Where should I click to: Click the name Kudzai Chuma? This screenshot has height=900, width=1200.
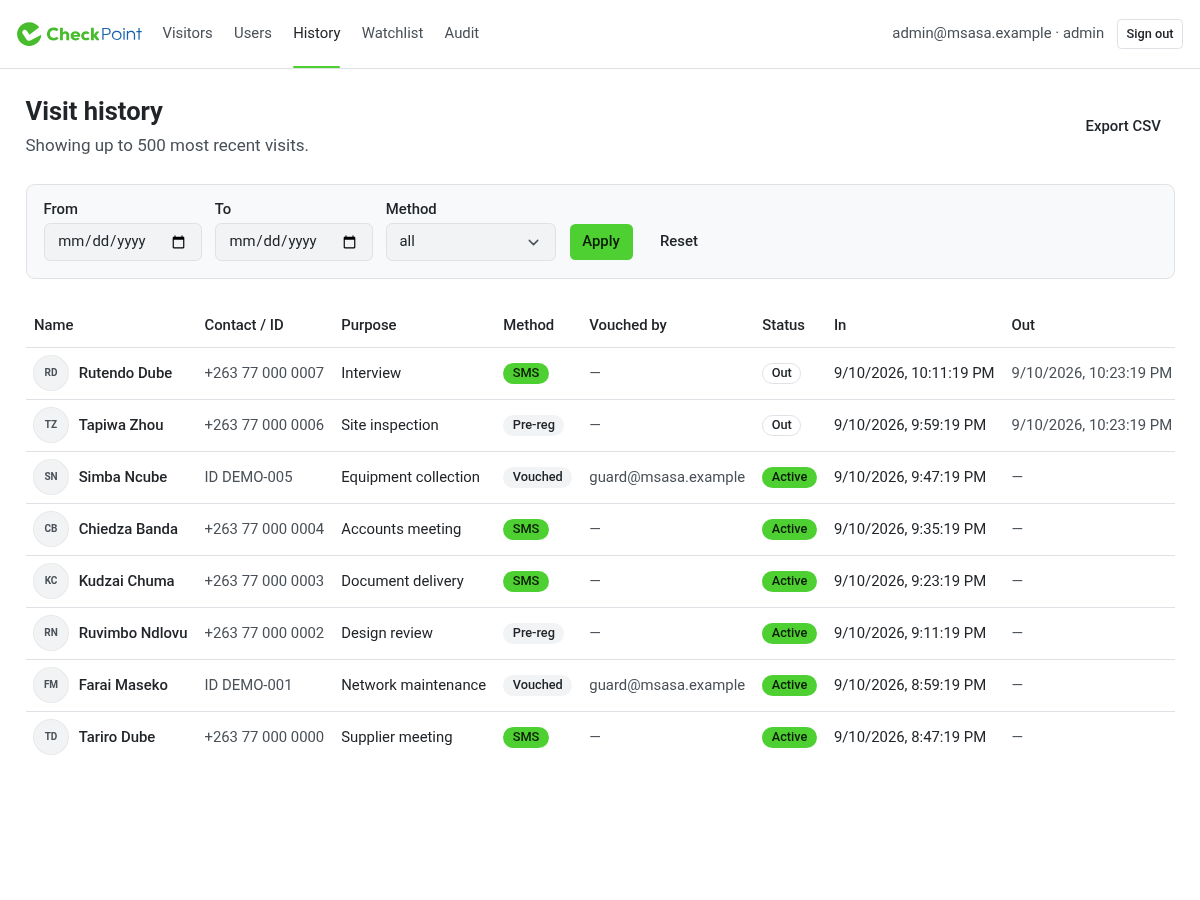(127, 581)
